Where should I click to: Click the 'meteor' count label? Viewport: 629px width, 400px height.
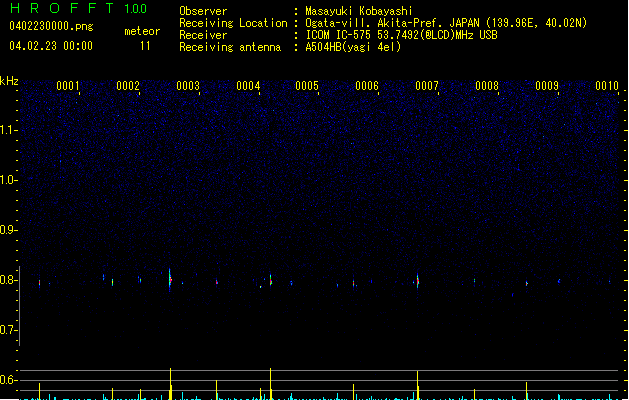[142, 31]
